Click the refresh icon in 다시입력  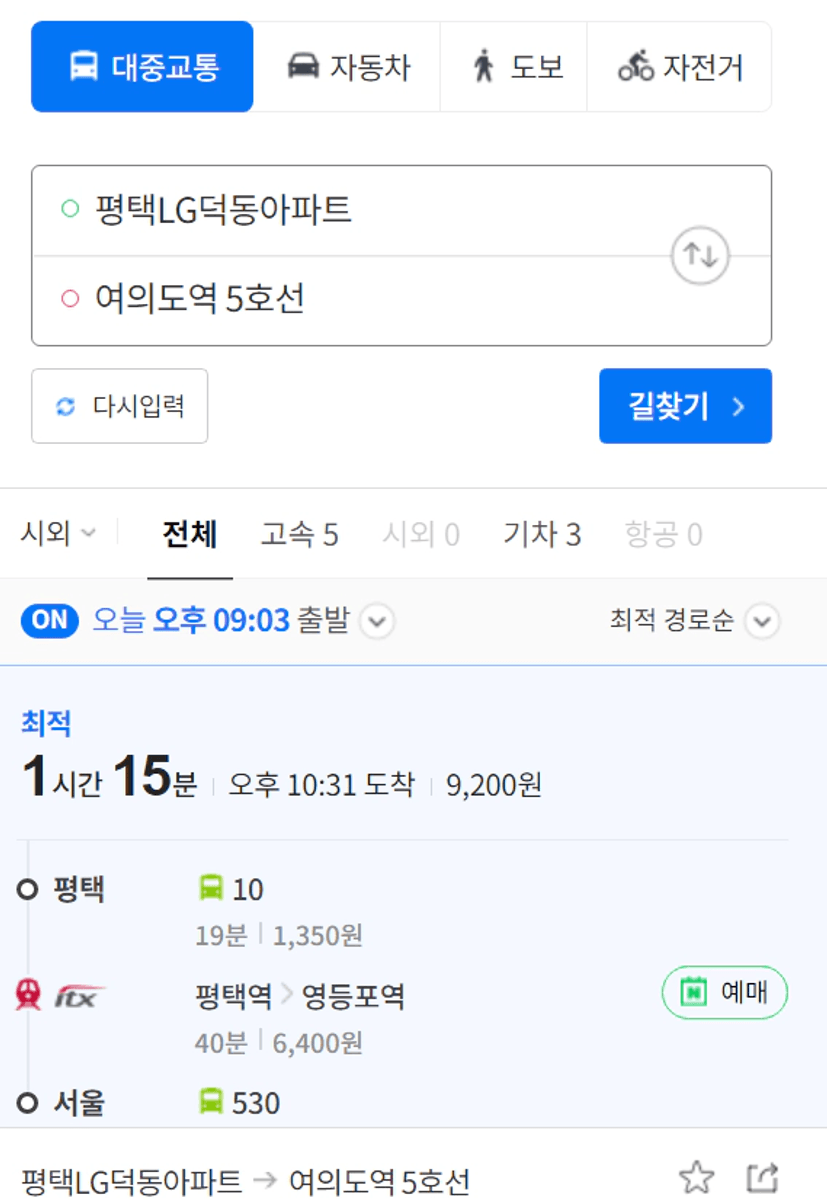point(66,407)
